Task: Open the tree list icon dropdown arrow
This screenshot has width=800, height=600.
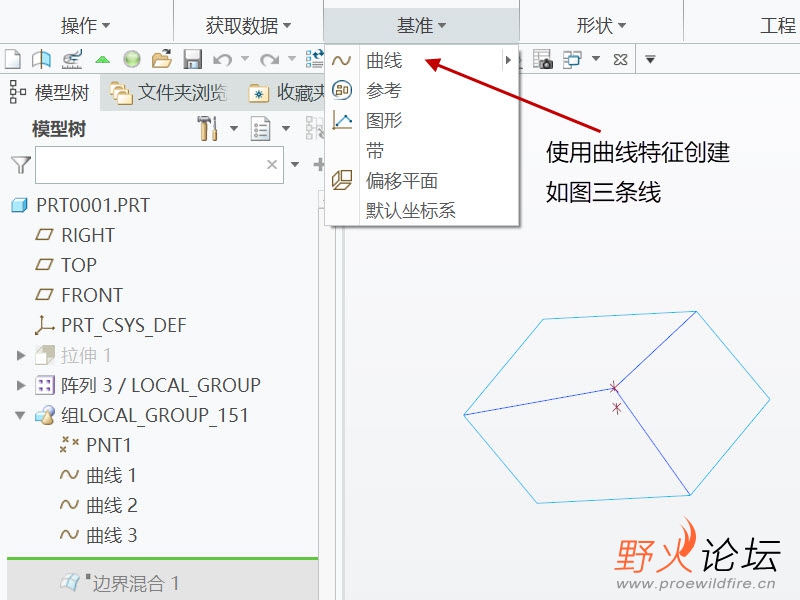Action: pyautogui.click(x=286, y=128)
